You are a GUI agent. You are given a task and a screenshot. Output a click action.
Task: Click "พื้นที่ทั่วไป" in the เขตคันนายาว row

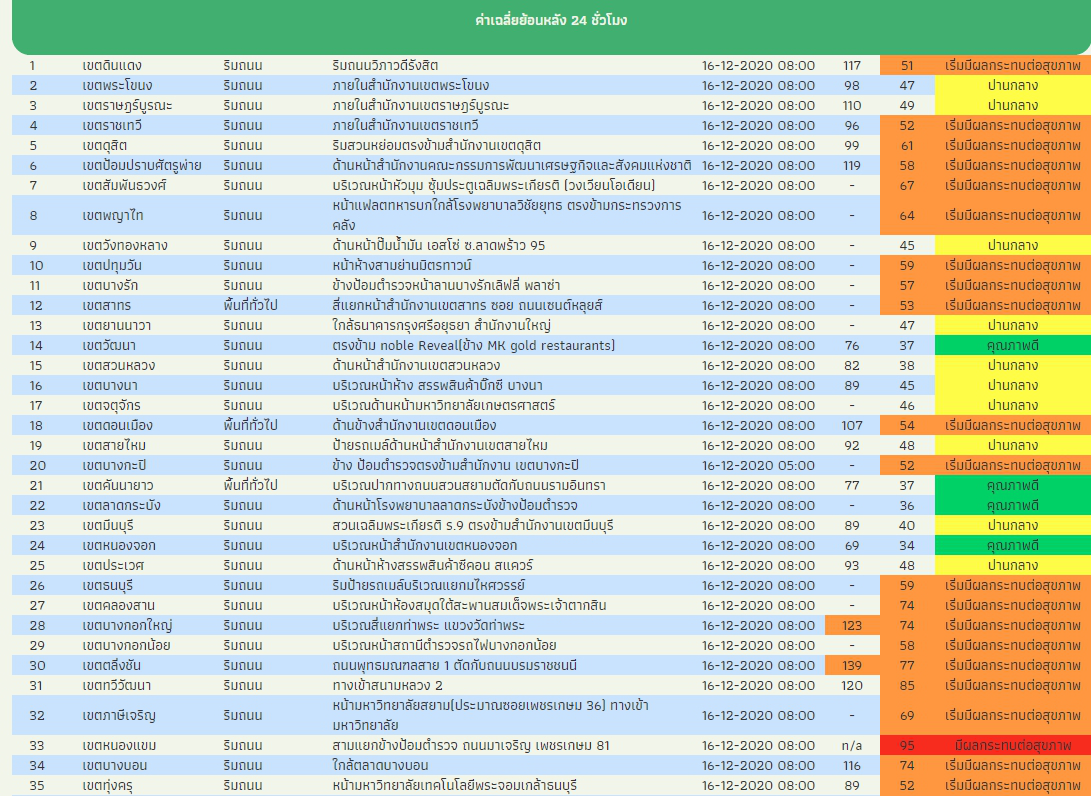(x=250, y=486)
